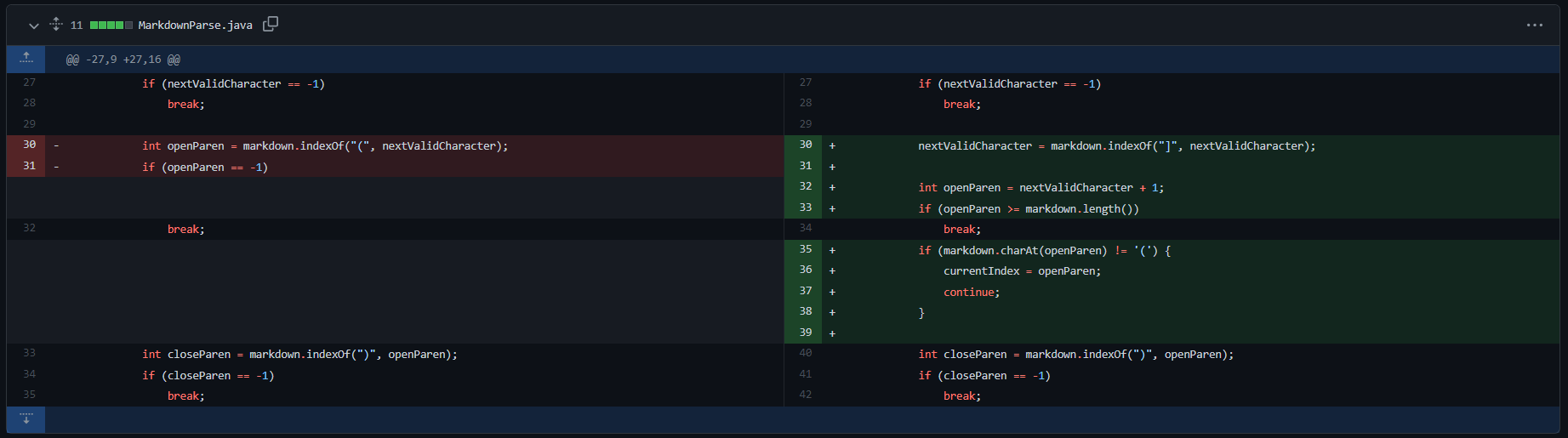Collapse the MarkdownParse.java file diff
The height and width of the screenshot is (438, 1568).
34,26
